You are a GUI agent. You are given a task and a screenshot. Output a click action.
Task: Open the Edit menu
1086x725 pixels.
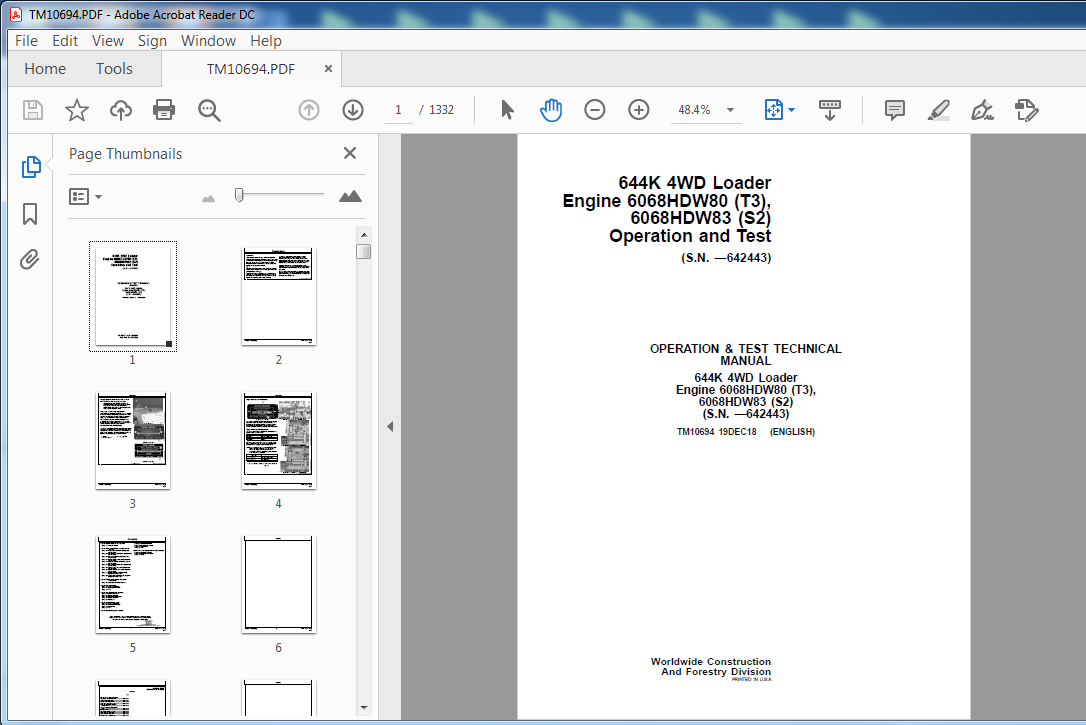(x=65, y=41)
